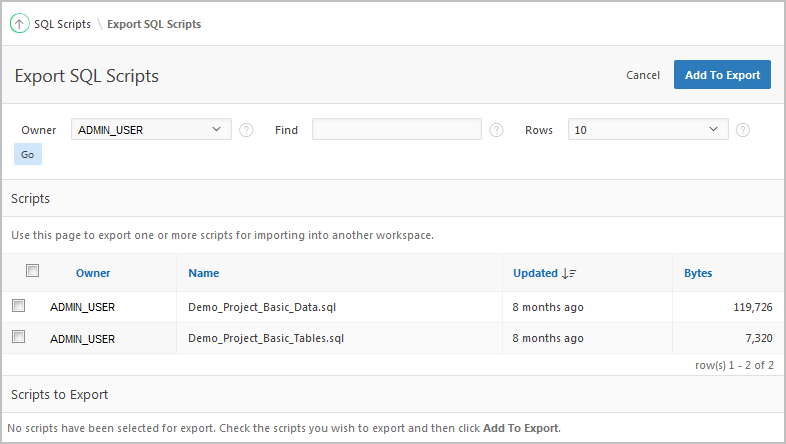This screenshot has width=786, height=444.
Task: Sort by the Name column header
Action: (203, 273)
